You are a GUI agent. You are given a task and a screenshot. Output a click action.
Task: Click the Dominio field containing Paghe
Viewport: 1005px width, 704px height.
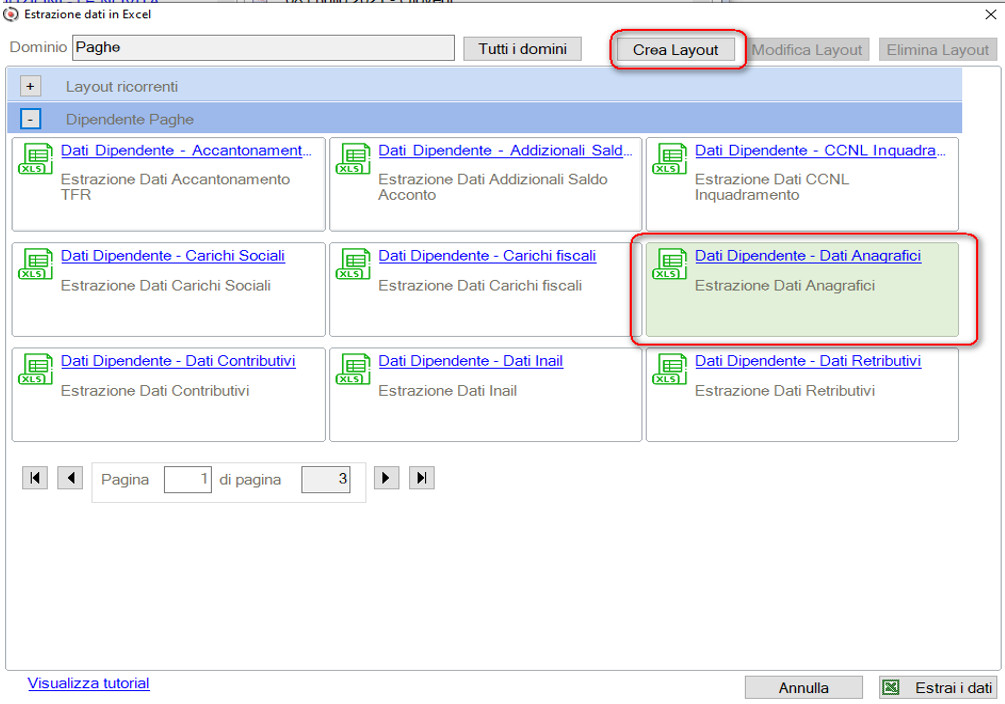pyautogui.click(x=263, y=48)
